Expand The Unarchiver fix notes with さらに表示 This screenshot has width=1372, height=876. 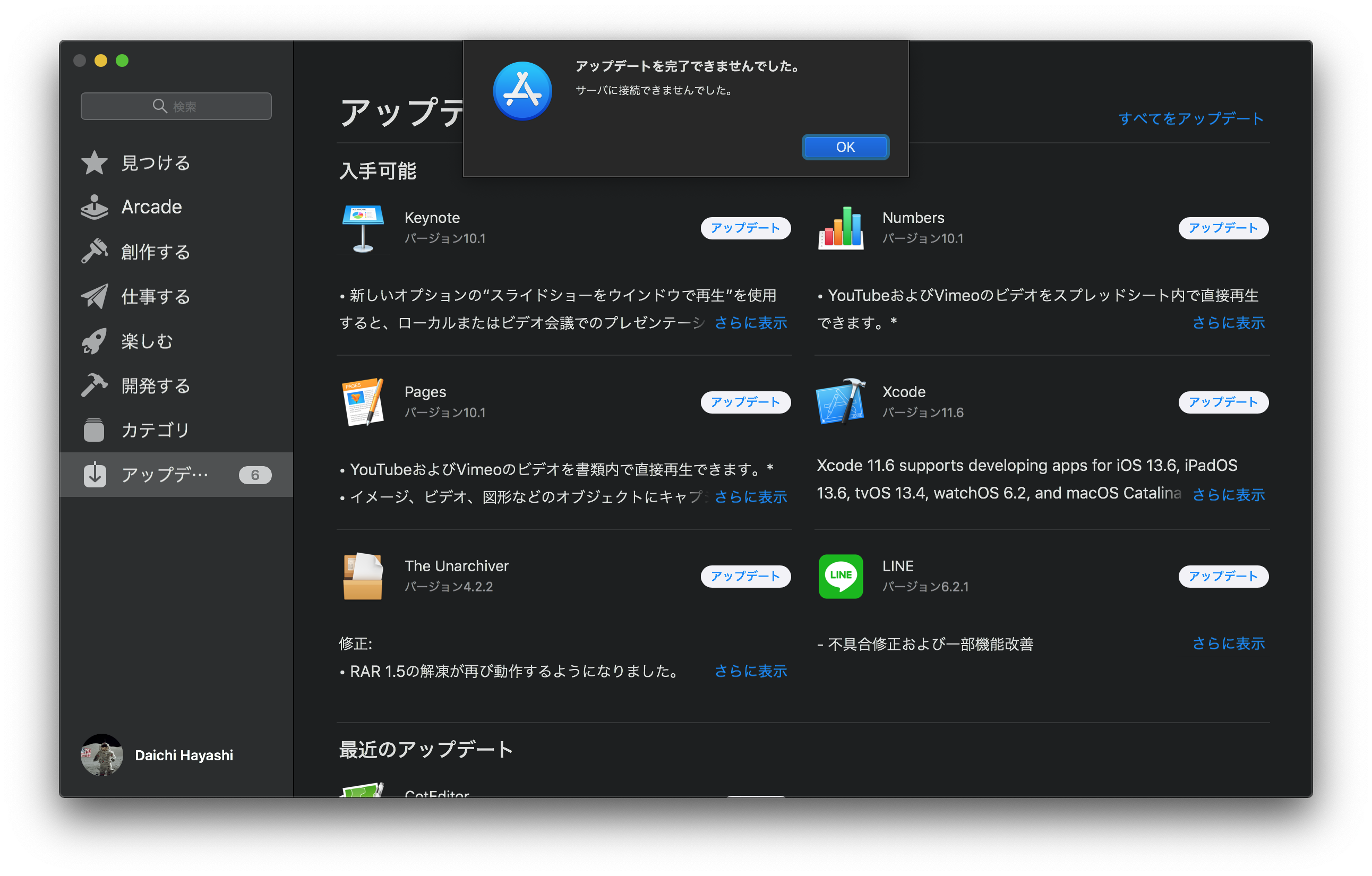750,671
